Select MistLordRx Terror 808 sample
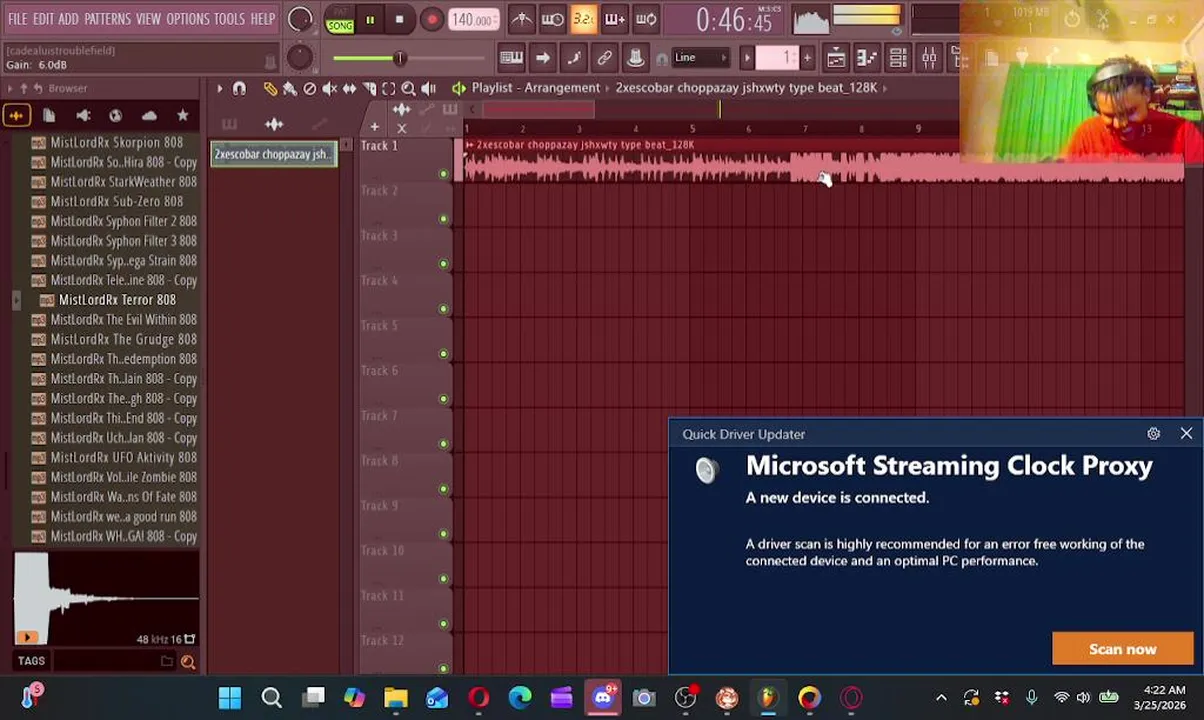This screenshot has width=1204, height=720. coord(116,300)
